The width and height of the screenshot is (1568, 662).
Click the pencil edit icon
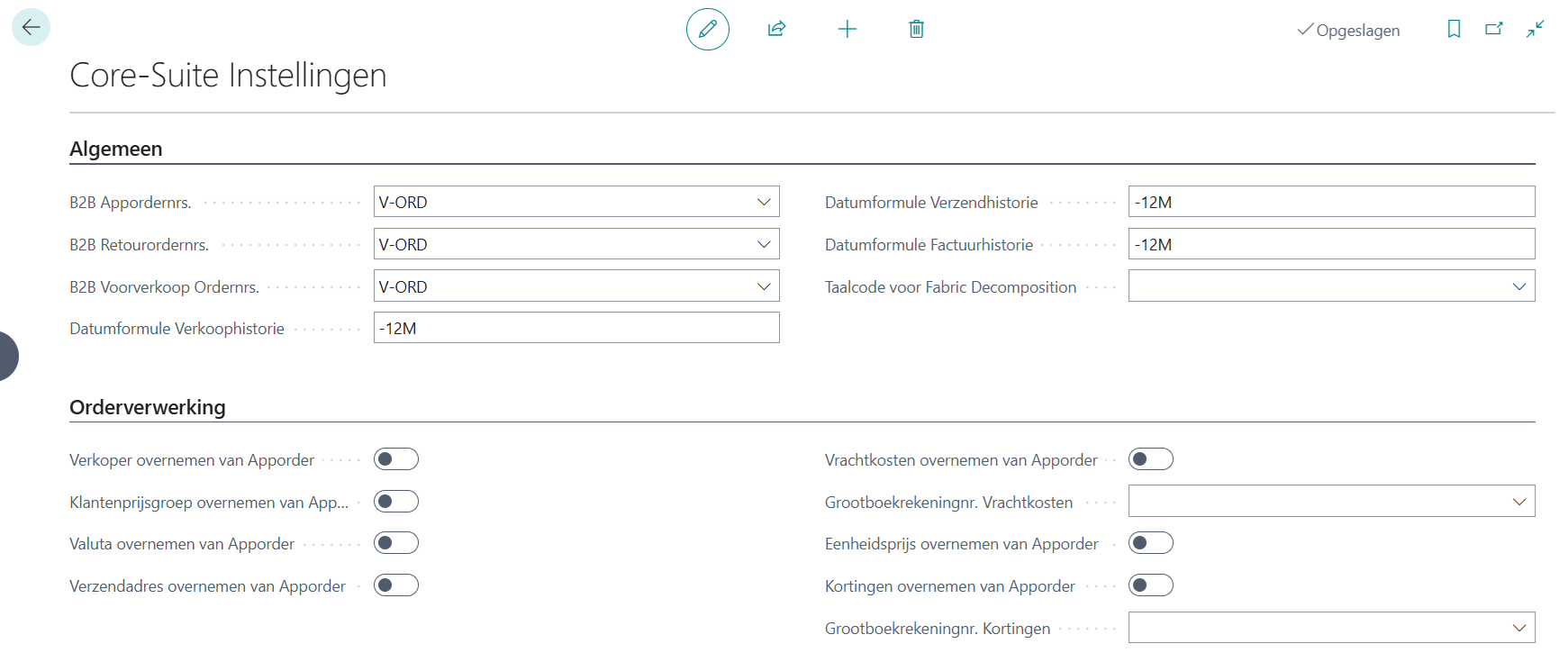coord(707,29)
